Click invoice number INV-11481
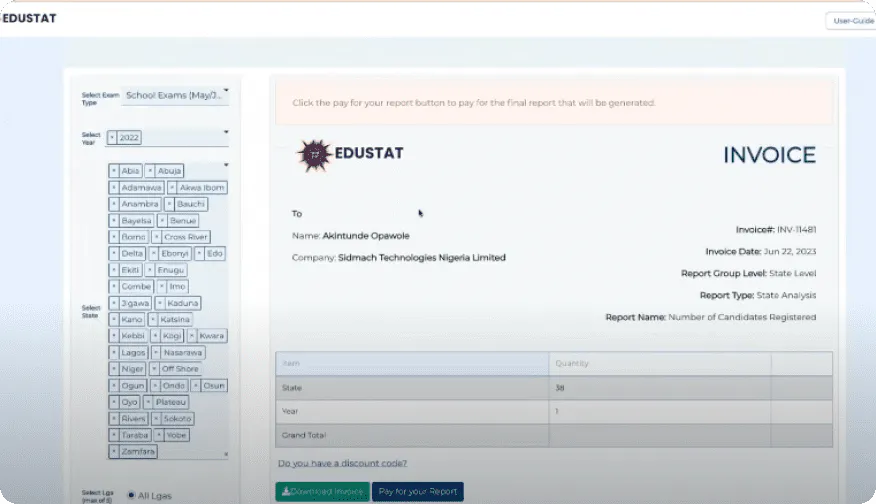876x504 pixels. (797, 230)
